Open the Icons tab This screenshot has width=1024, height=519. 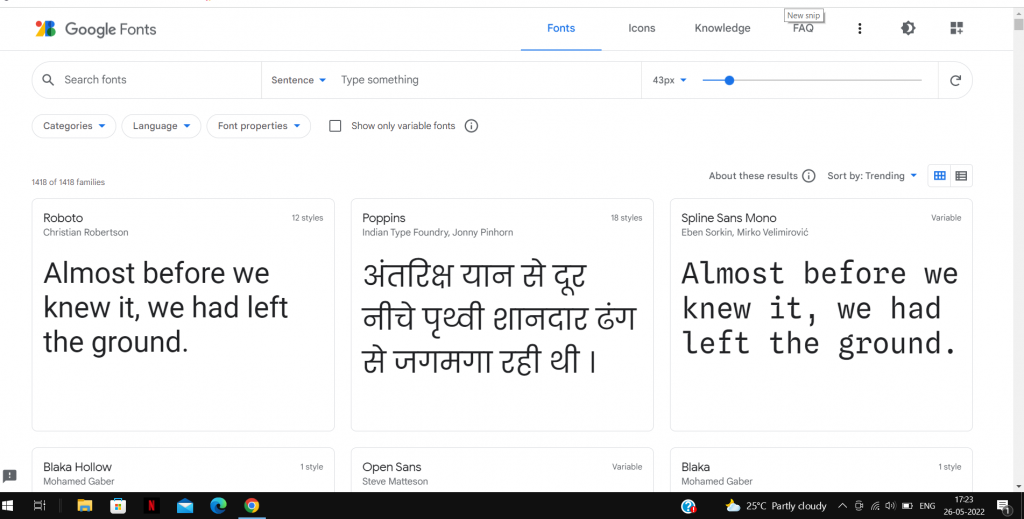(642, 28)
